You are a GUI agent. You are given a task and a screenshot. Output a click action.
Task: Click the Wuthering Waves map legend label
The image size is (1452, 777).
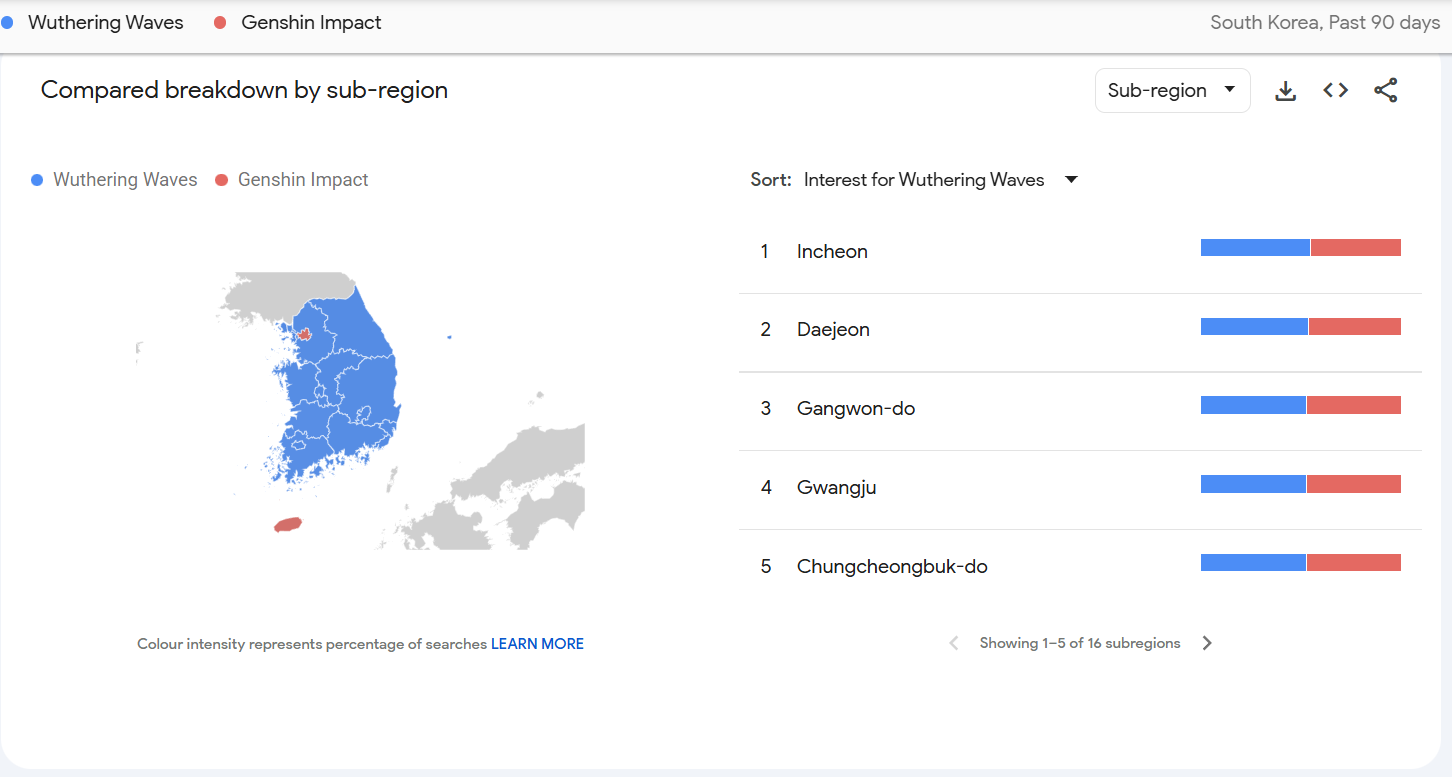click(125, 180)
